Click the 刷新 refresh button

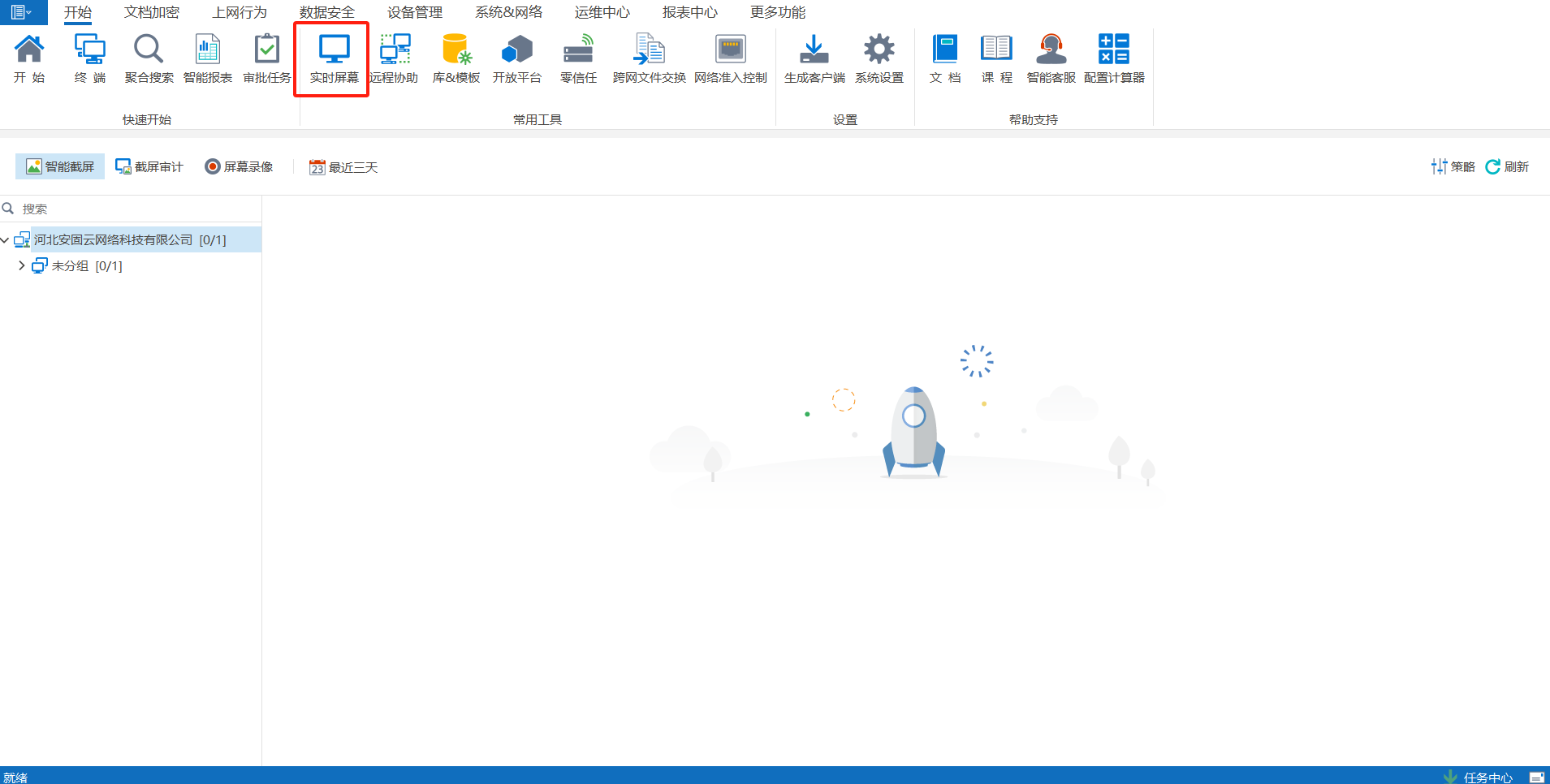coord(1507,166)
